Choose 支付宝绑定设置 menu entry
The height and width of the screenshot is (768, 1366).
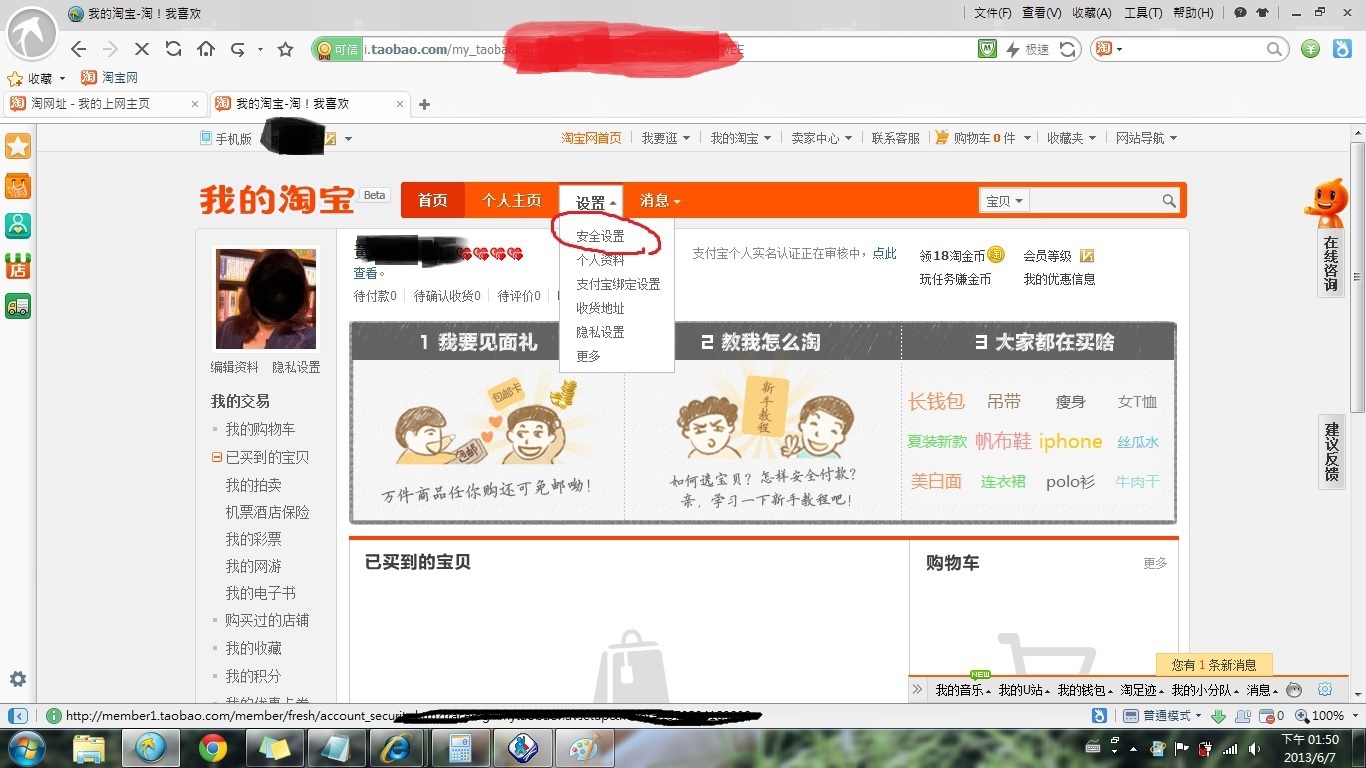[x=618, y=284]
